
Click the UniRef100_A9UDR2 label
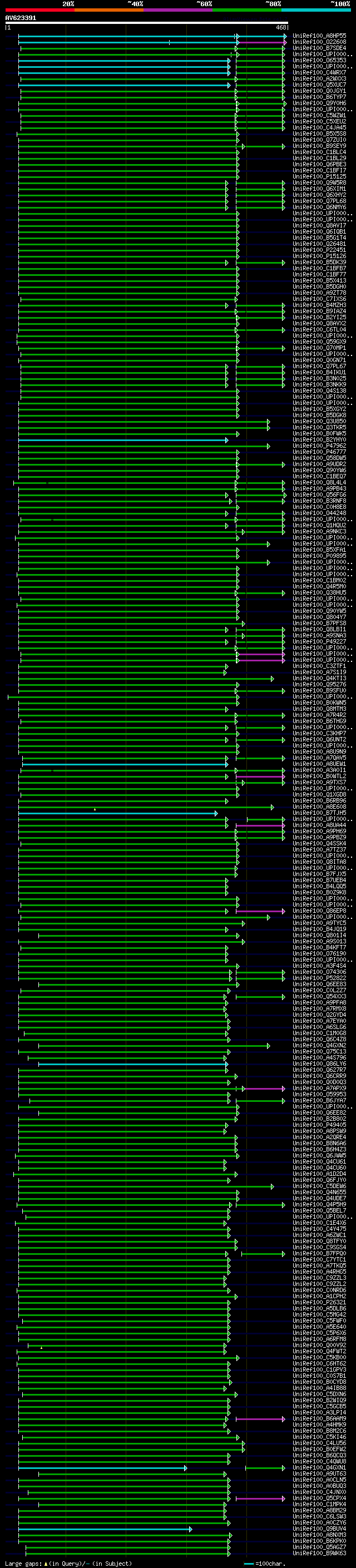(319, 464)
